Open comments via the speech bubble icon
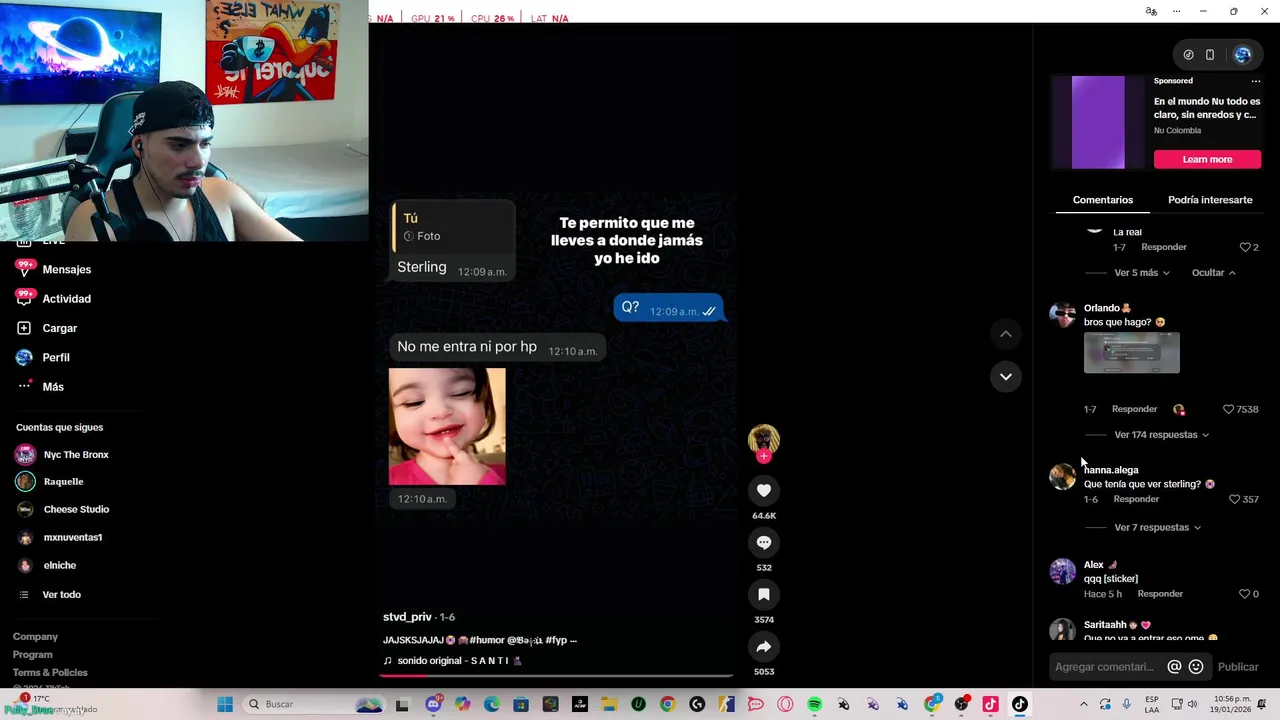1280x720 pixels. click(763, 542)
